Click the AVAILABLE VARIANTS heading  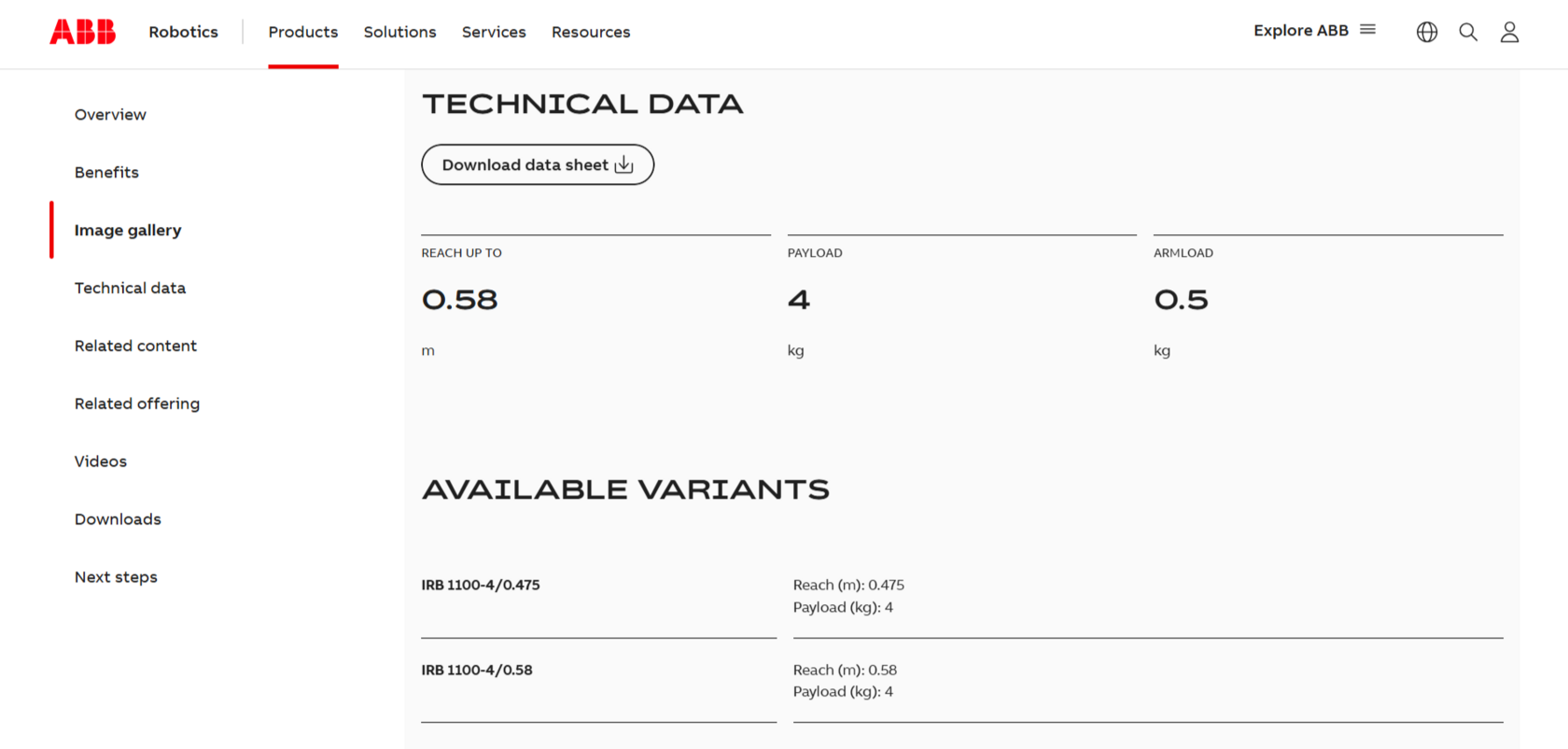(x=625, y=489)
